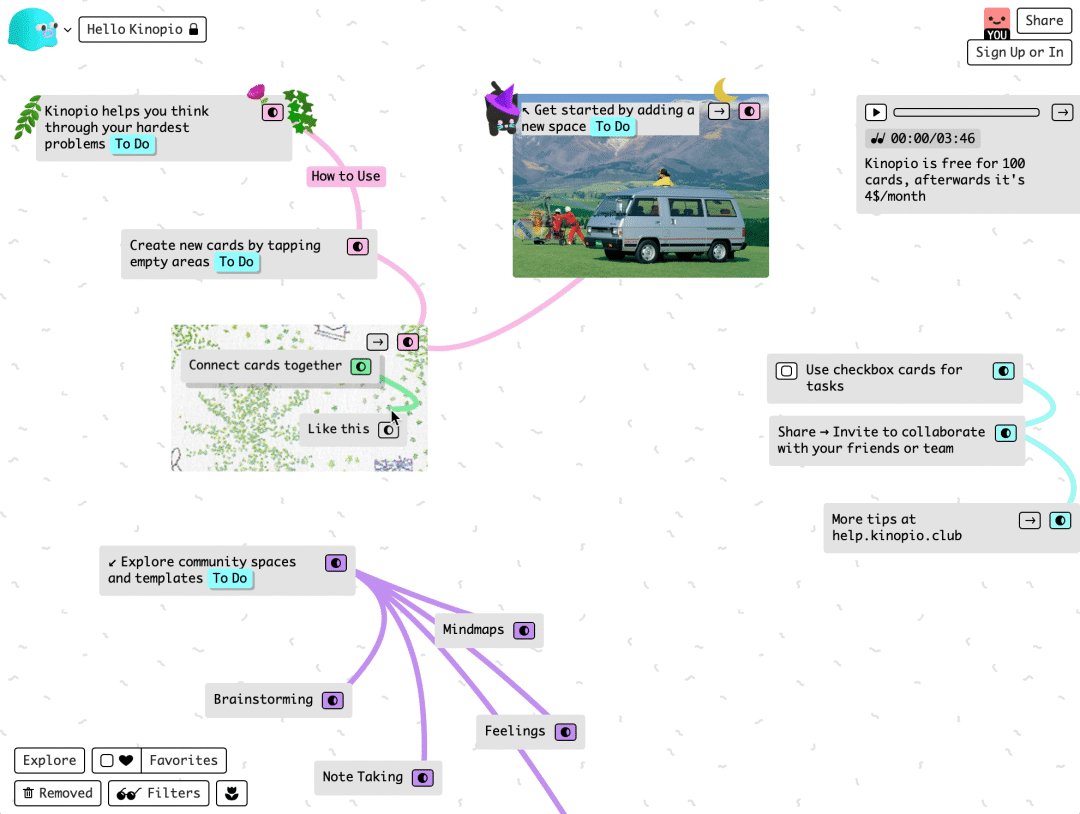Click the arrow on the help.kinopio.club card
The image size is (1080, 814).
(x=1029, y=520)
